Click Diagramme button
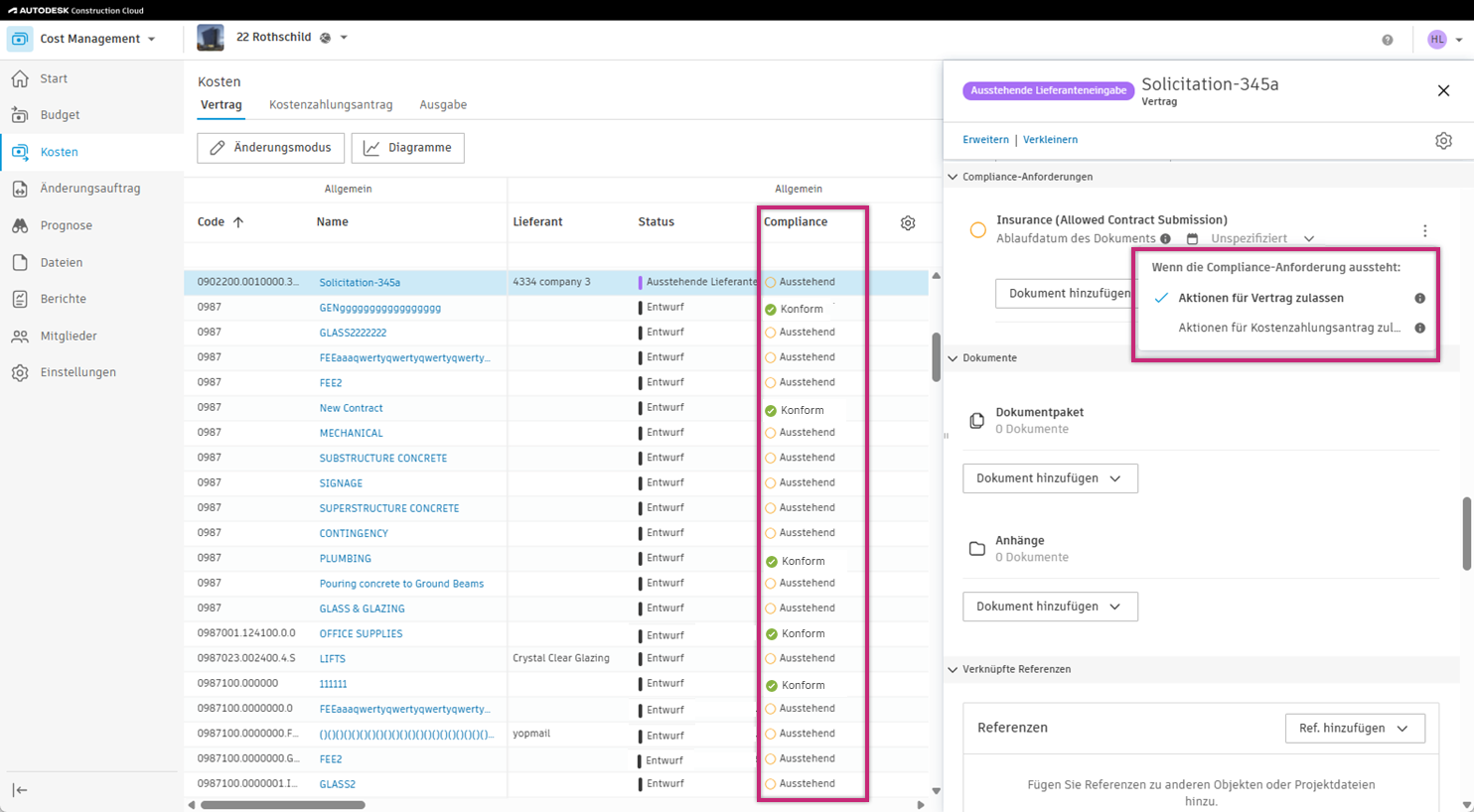The height and width of the screenshot is (812, 1474). (408, 148)
